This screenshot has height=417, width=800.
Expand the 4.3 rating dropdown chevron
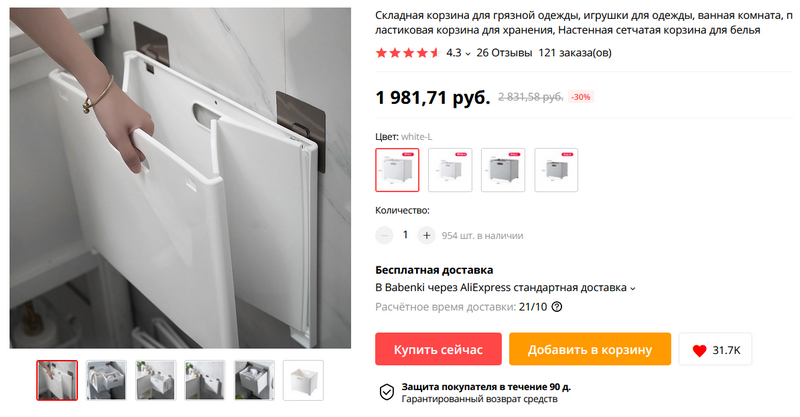[468, 54]
